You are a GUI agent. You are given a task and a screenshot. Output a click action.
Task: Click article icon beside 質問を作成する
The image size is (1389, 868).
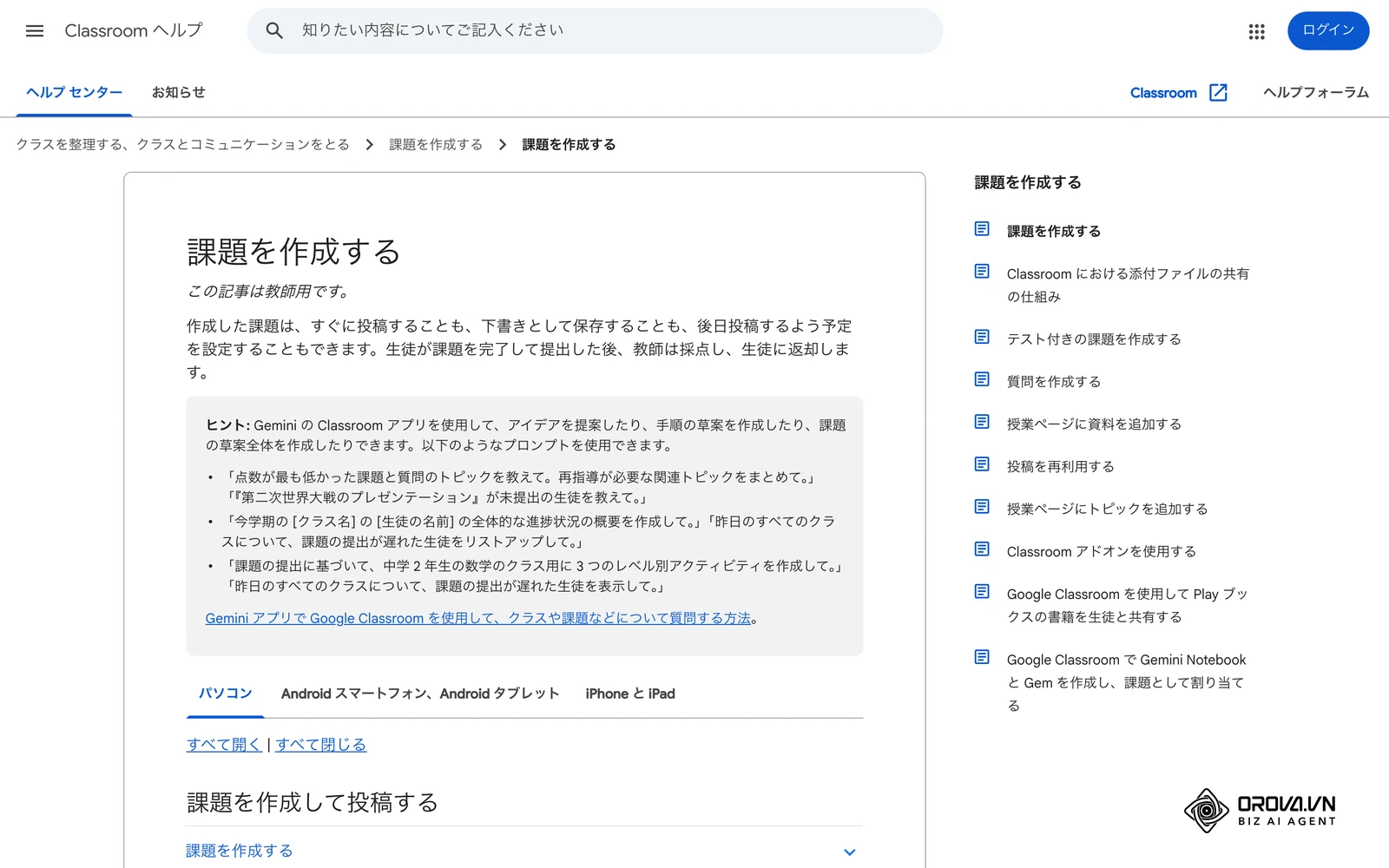[982, 379]
